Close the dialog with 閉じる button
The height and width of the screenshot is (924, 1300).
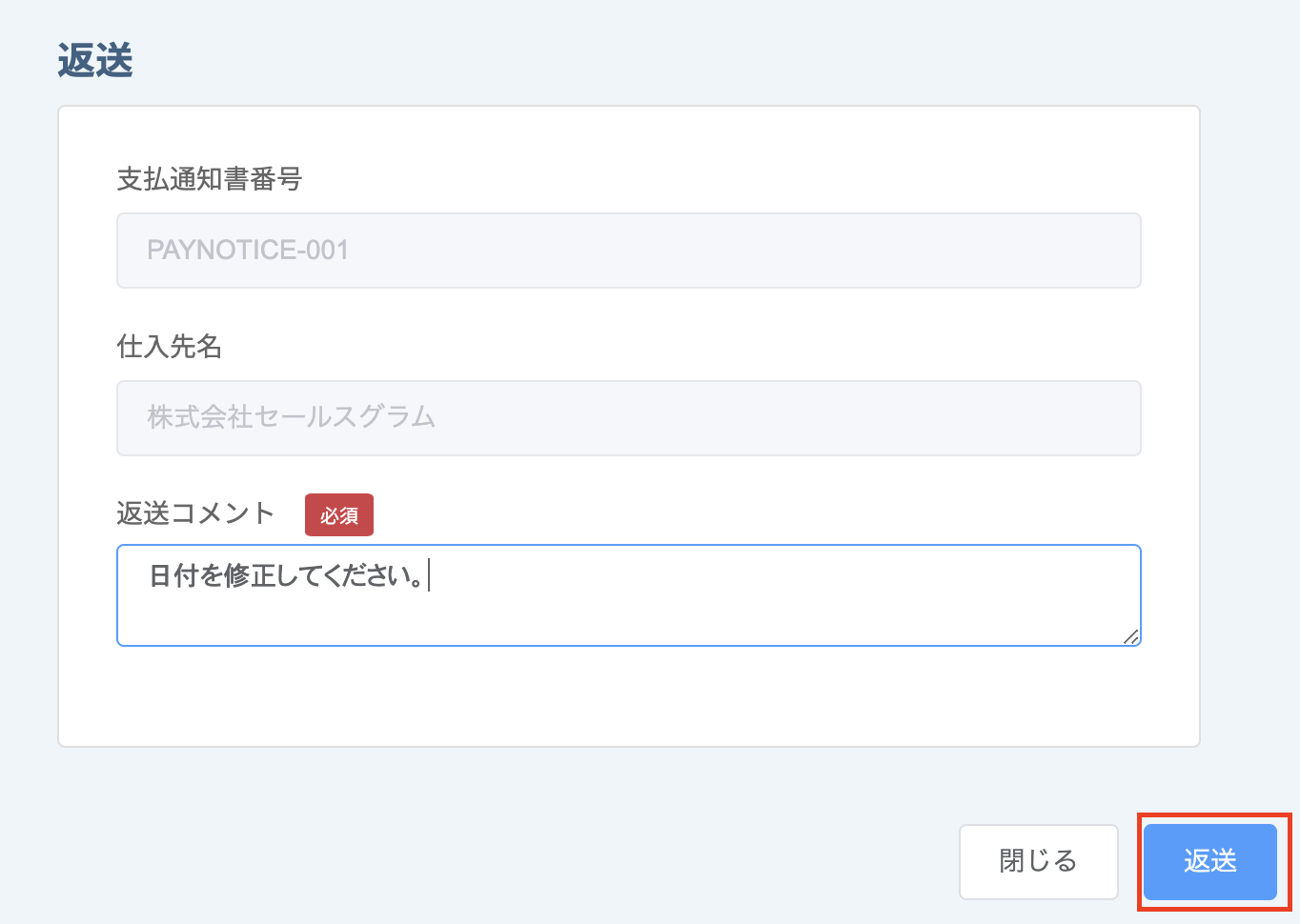(x=1038, y=861)
